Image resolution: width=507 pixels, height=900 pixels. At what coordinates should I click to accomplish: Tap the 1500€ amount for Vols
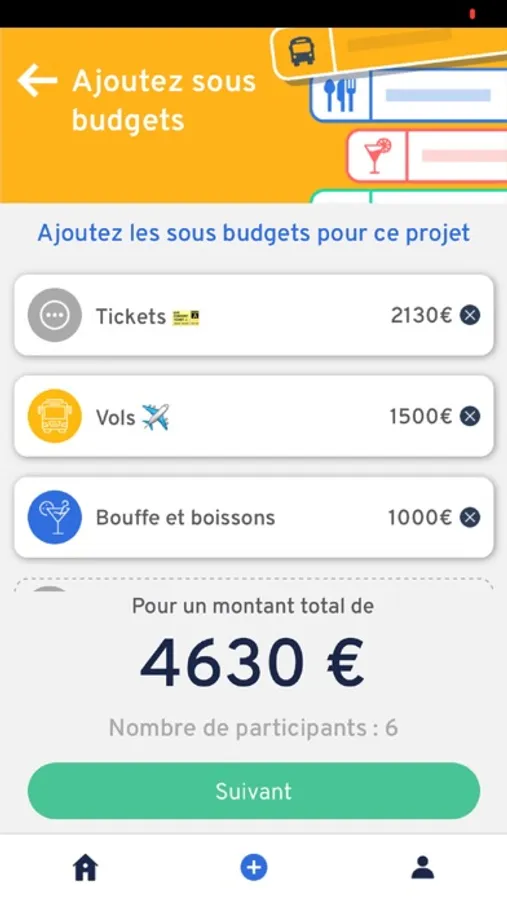point(421,416)
